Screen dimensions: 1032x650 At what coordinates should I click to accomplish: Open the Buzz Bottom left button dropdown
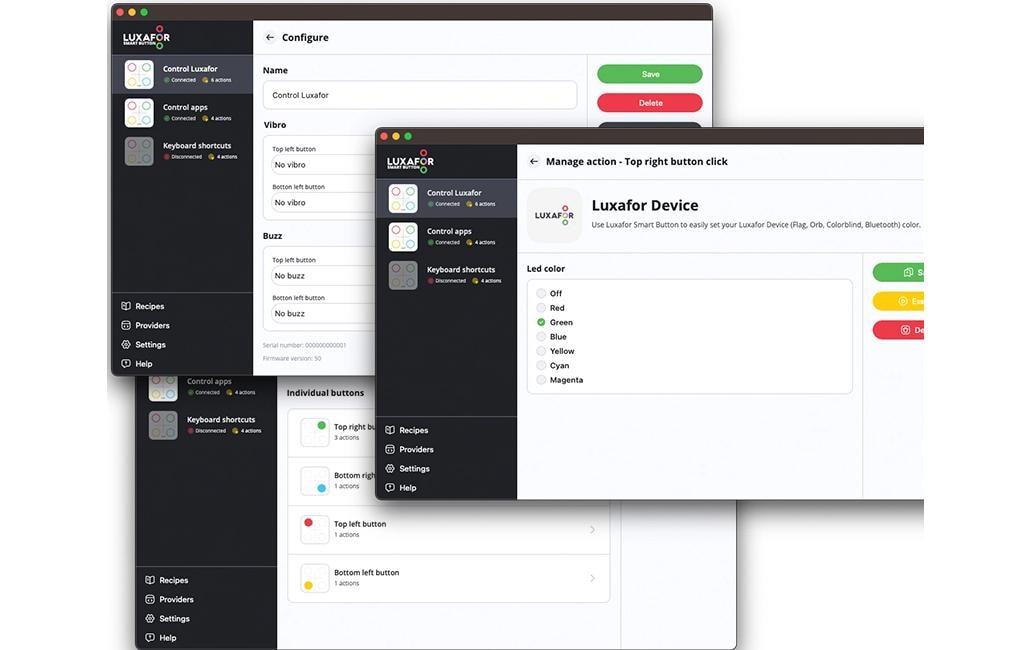(x=320, y=313)
